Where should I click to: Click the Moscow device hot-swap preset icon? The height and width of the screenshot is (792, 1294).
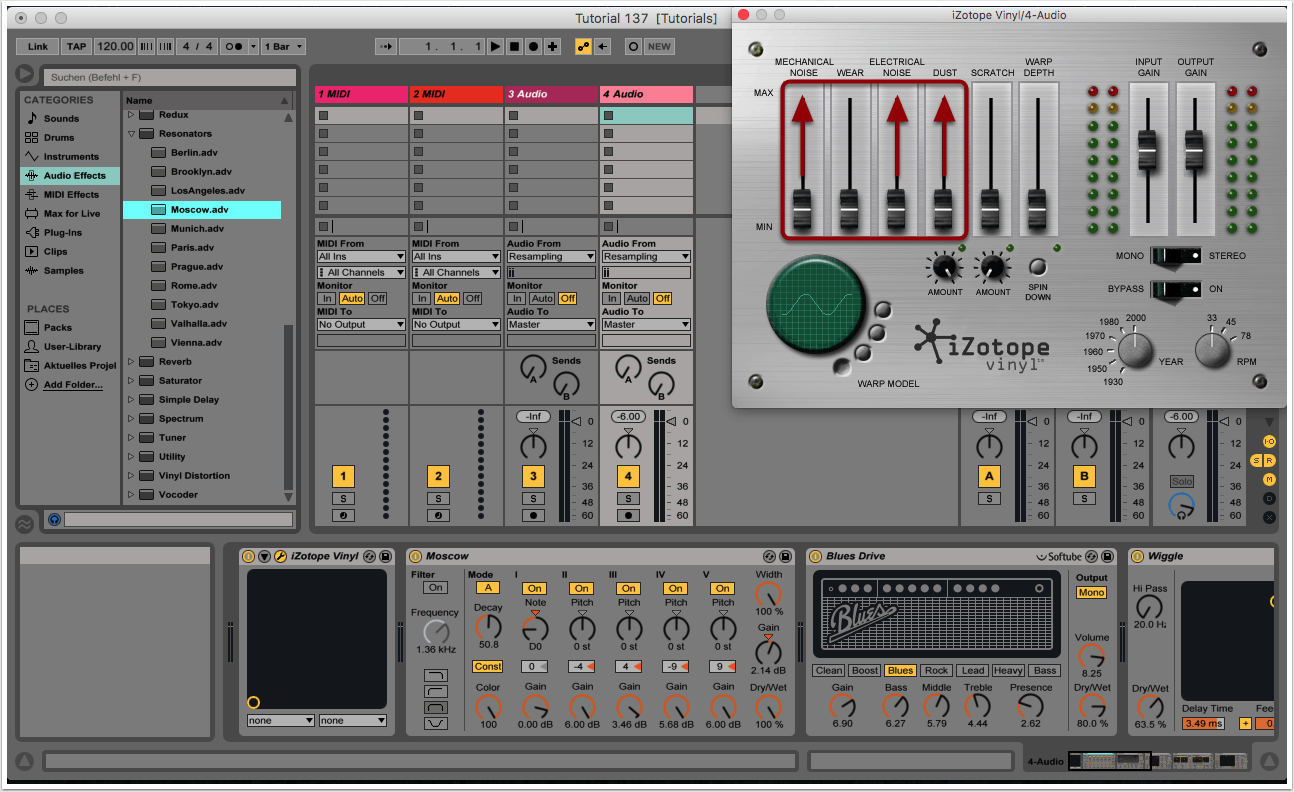point(769,556)
